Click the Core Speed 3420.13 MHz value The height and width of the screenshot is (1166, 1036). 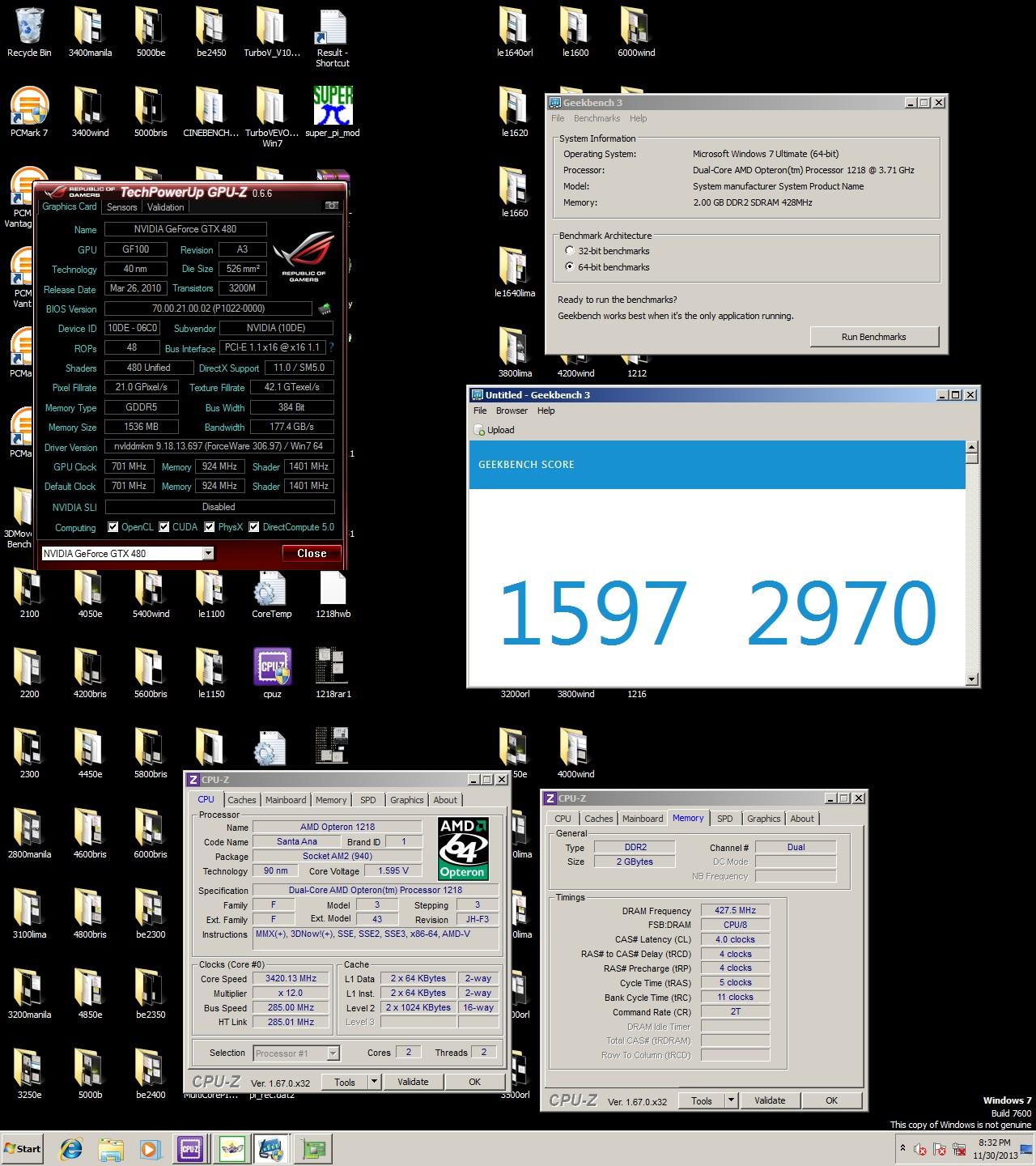(291, 978)
